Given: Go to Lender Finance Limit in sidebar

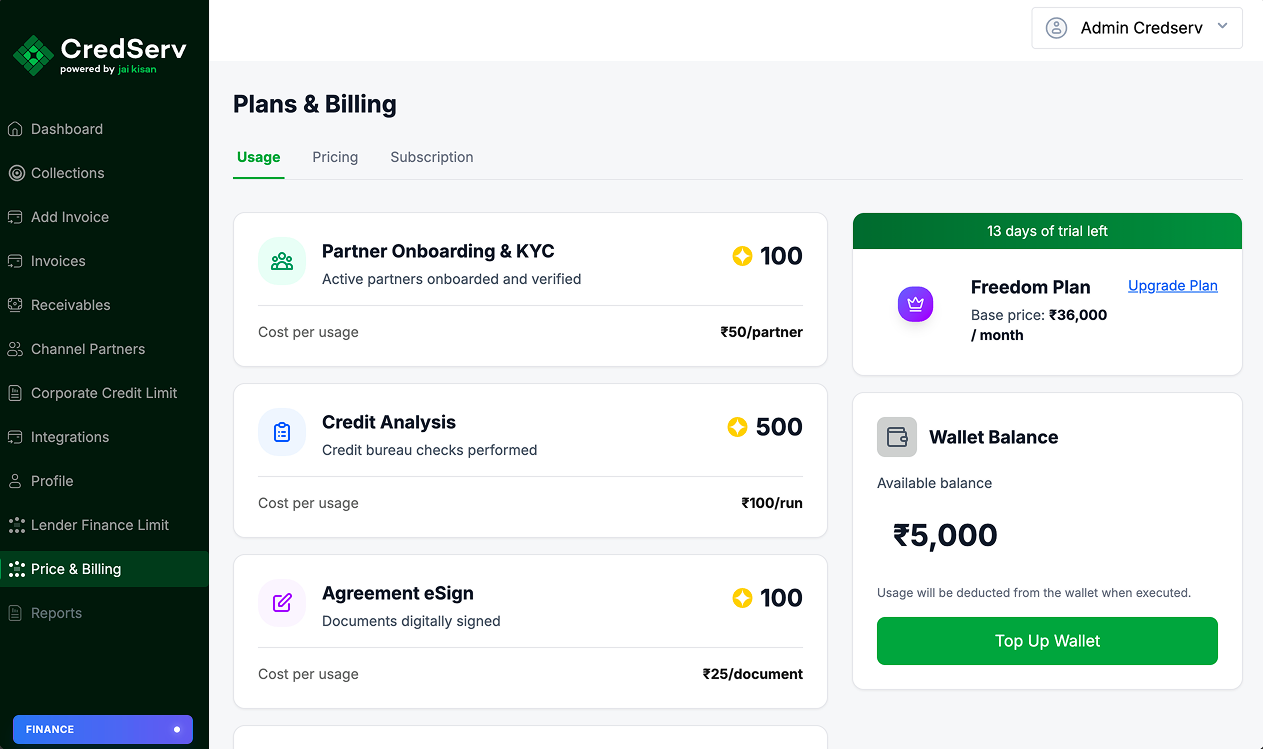Looking at the screenshot, I should 99,525.
